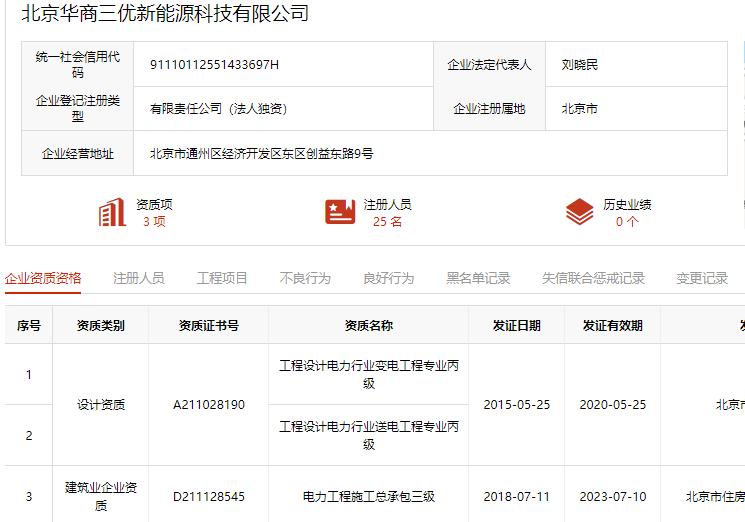This screenshot has width=745, height=522.
Task: Click row number 2 in qualifications table
Action: 29,435
